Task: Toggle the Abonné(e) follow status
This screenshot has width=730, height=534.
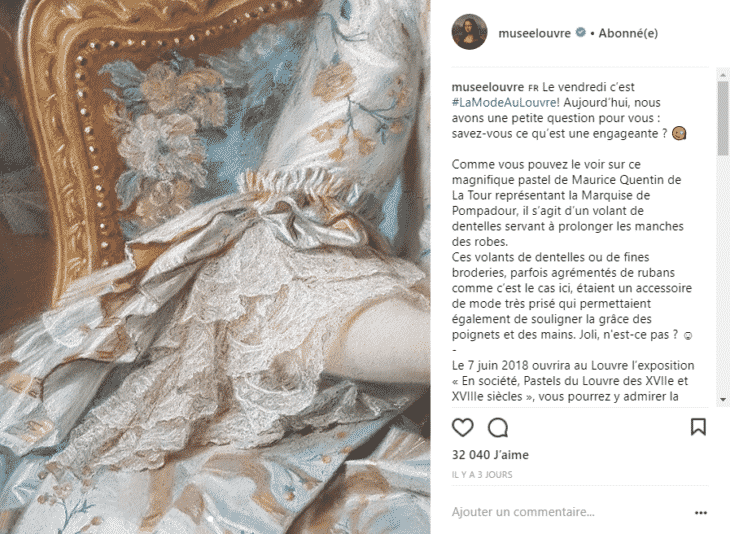Action: [x=628, y=33]
